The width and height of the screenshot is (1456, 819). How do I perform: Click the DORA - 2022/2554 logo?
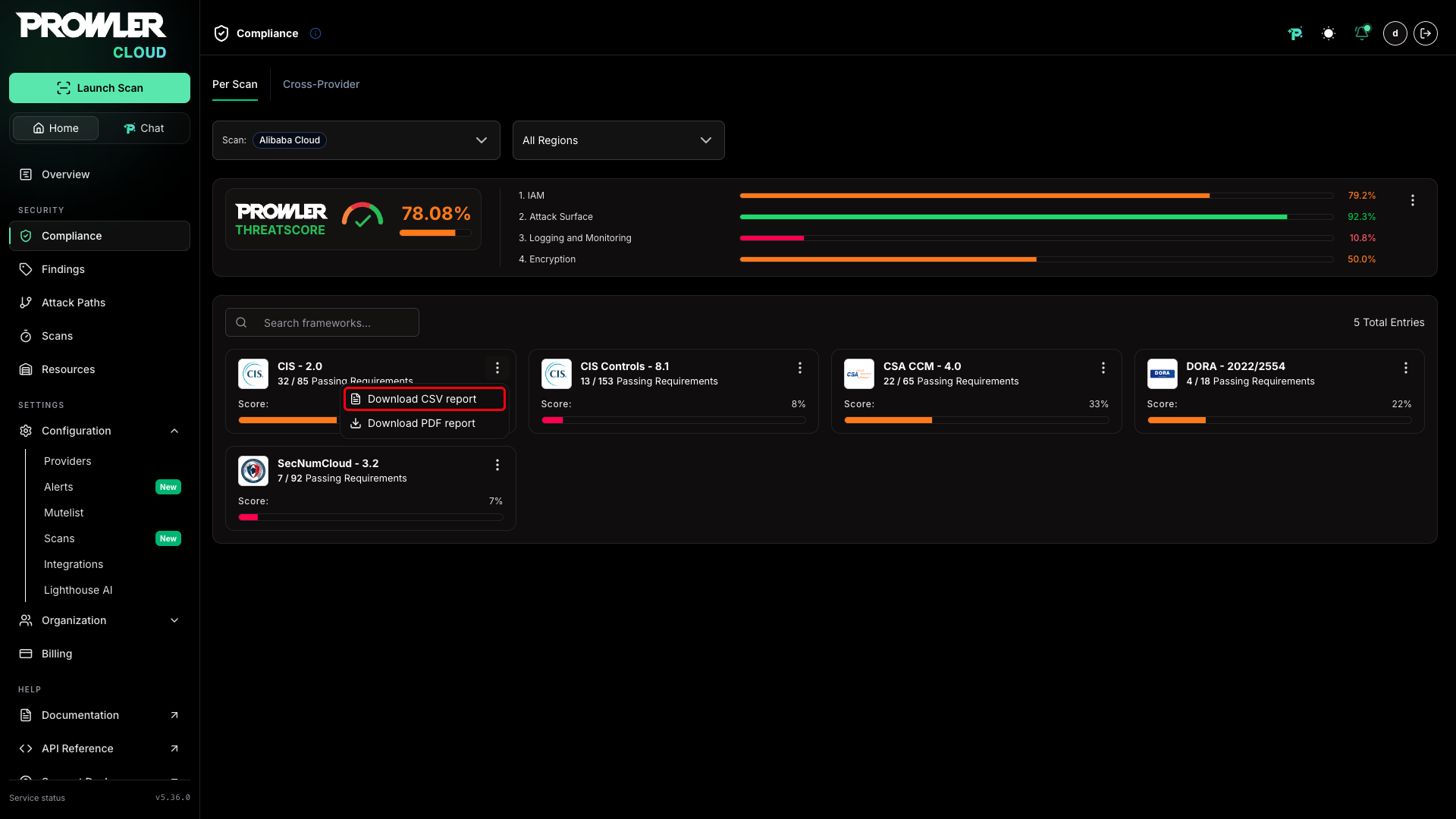(1163, 374)
